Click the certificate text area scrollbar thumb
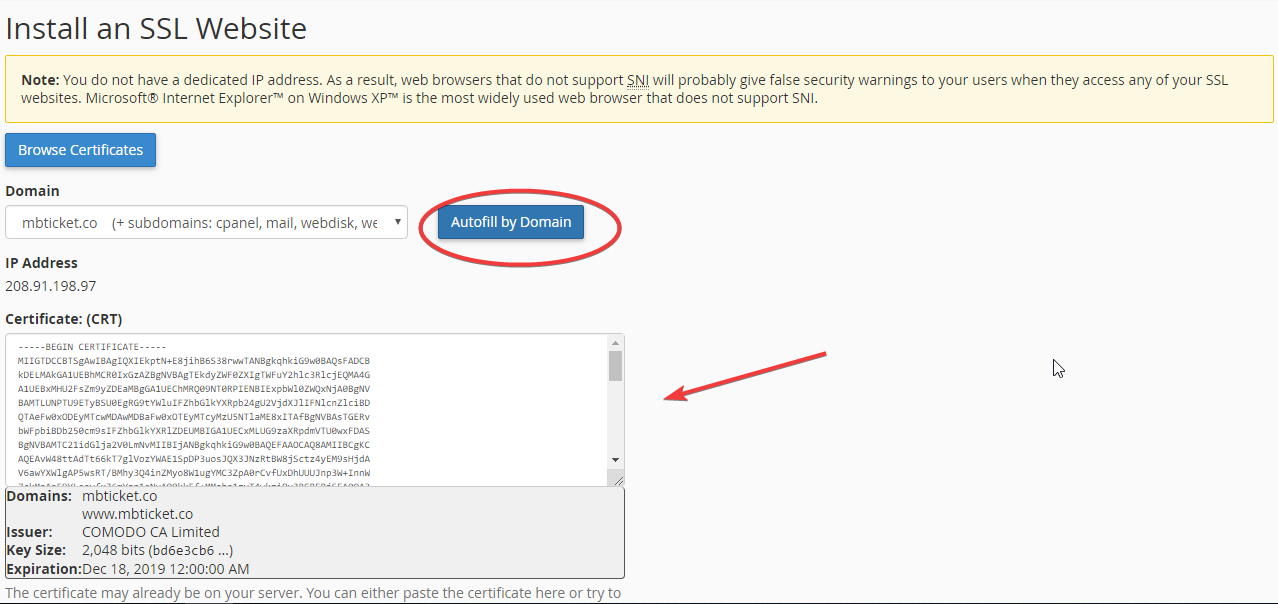This screenshot has width=1278, height=604. 615,366
